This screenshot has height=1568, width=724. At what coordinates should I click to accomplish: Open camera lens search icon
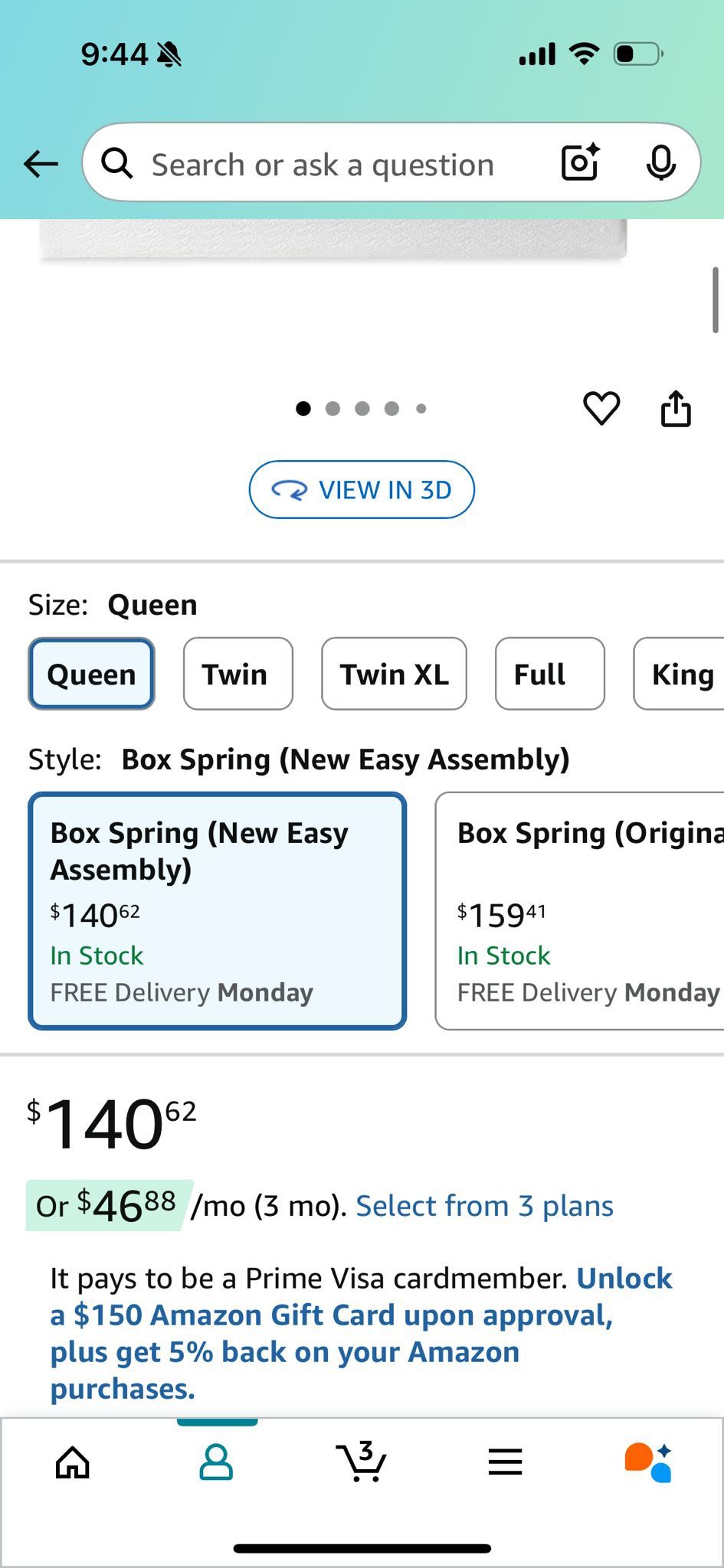coord(580,163)
